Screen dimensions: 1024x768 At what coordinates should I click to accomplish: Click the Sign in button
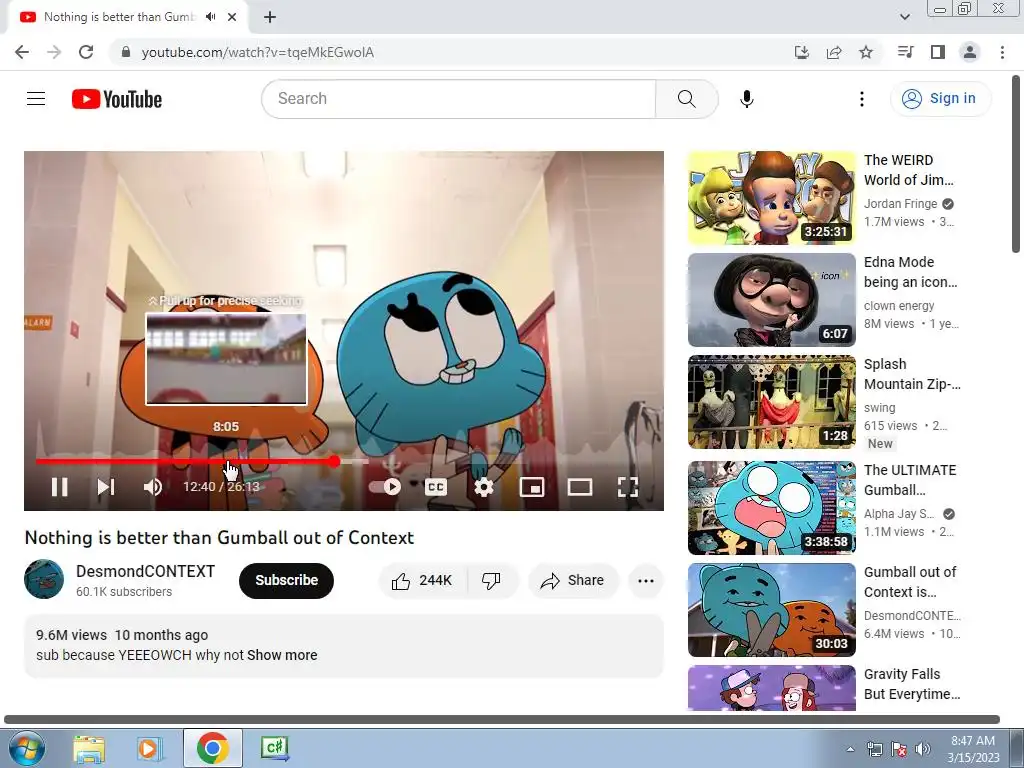point(940,99)
